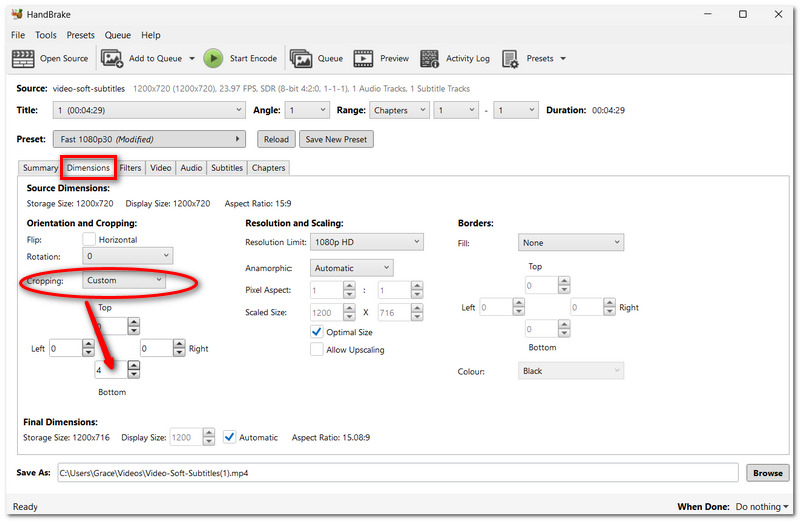Viewport: 800px width, 521px height.
Task: Increase the cropping Top value with up arrow
Action: point(134,322)
